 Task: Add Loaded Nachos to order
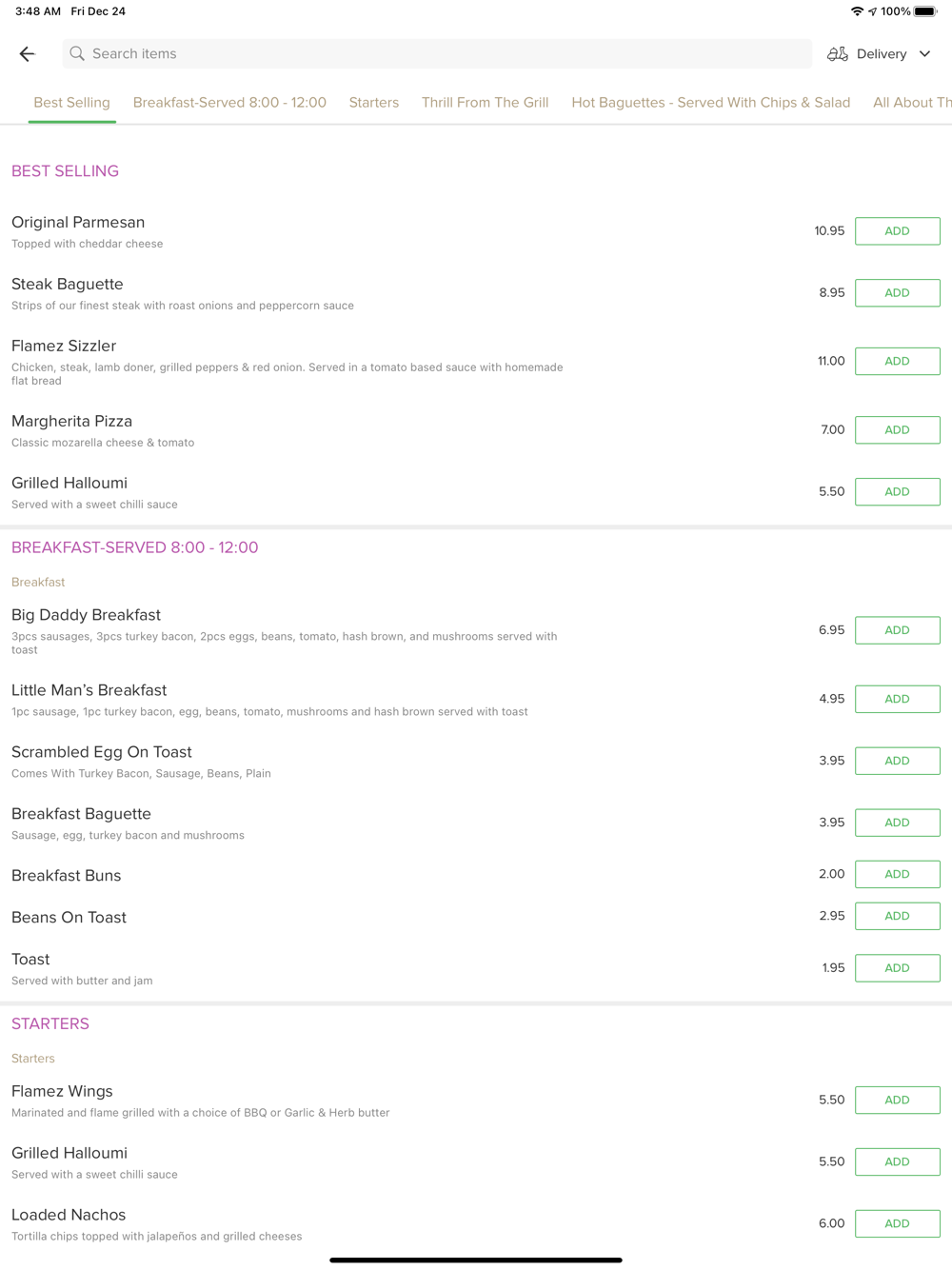tap(897, 1223)
